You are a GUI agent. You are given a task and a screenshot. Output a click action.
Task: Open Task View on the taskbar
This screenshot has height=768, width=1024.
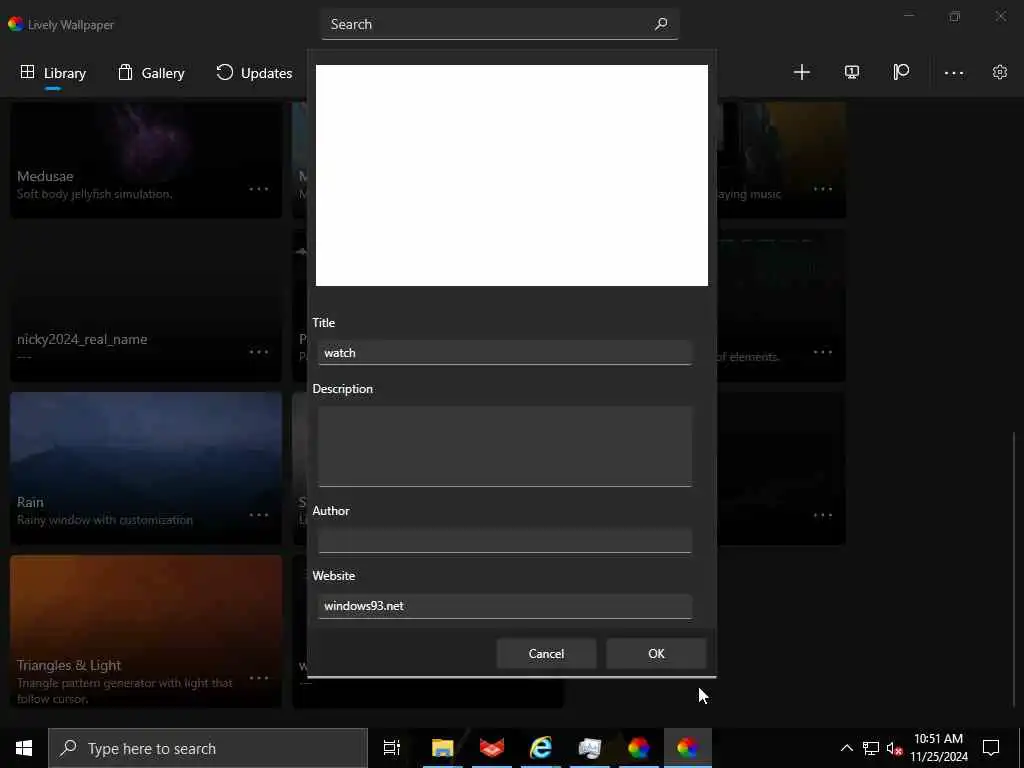(392, 748)
